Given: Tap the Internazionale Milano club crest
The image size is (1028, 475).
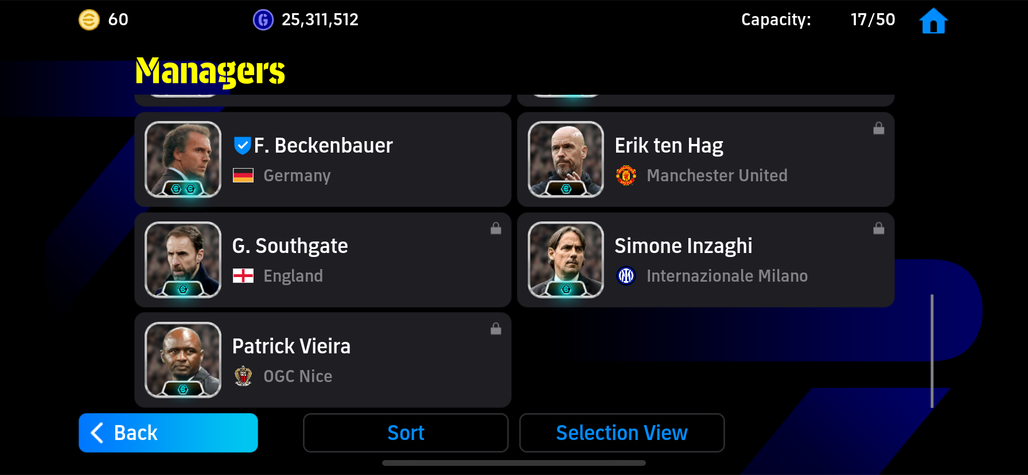Looking at the screenshot, I should pyautogui.click(x=626, y=276).
